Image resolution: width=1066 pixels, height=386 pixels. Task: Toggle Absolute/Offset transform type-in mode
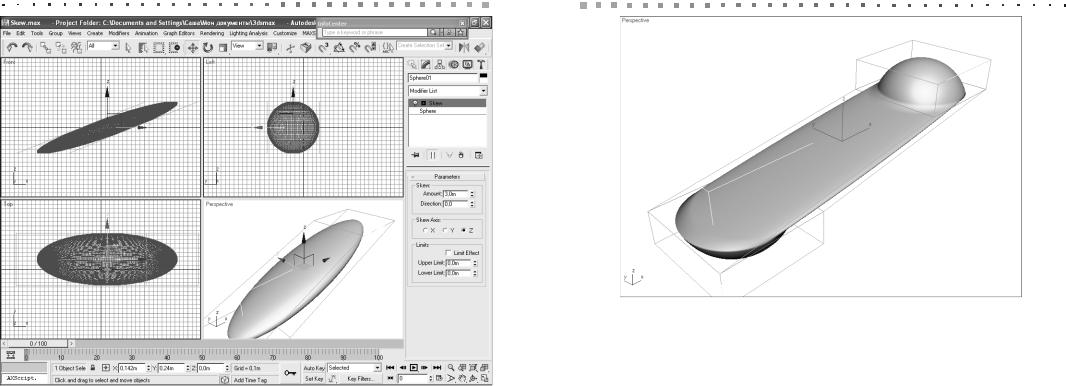pos(105,368)
